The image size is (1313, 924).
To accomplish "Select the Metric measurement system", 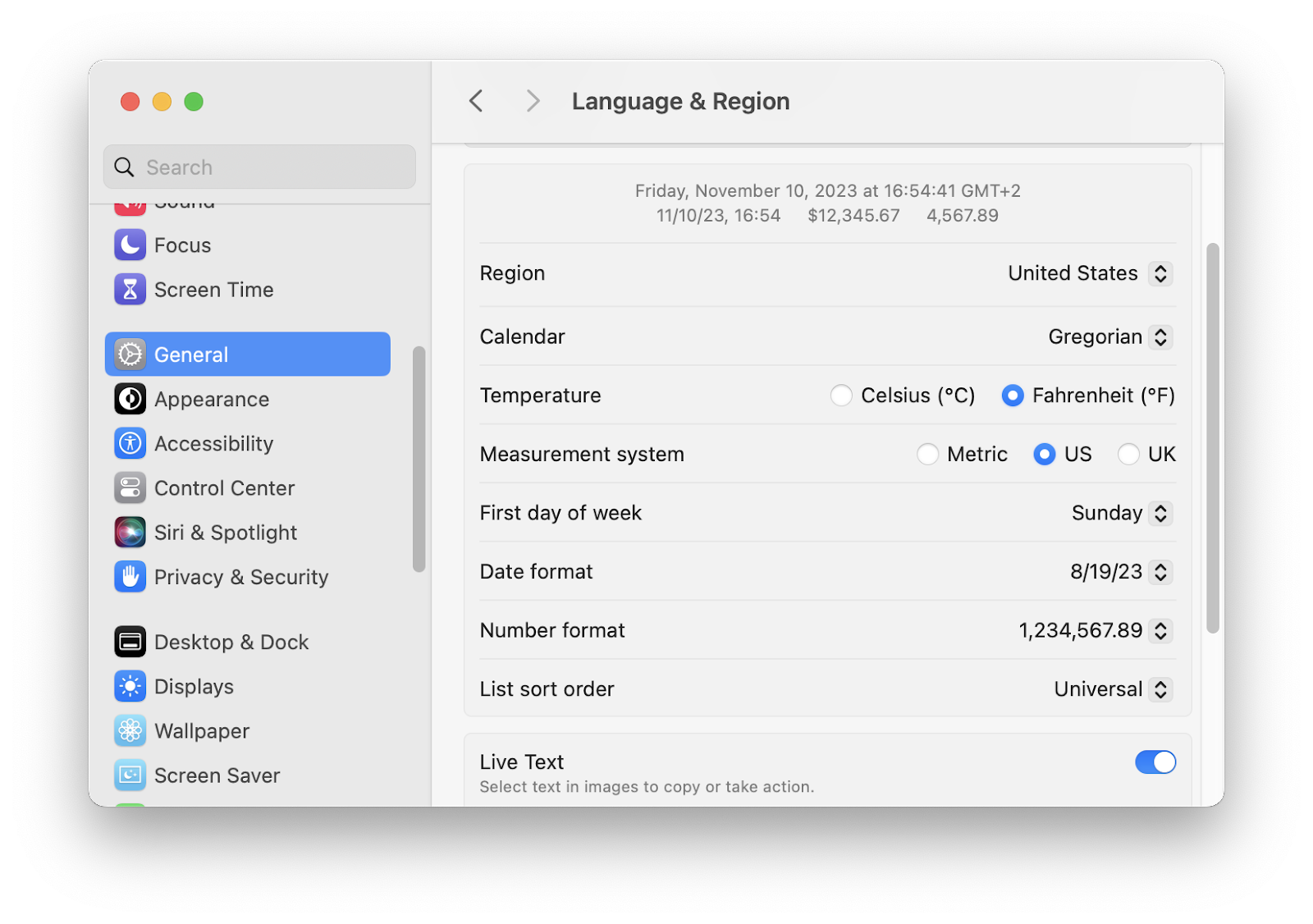I will point(928,454).
